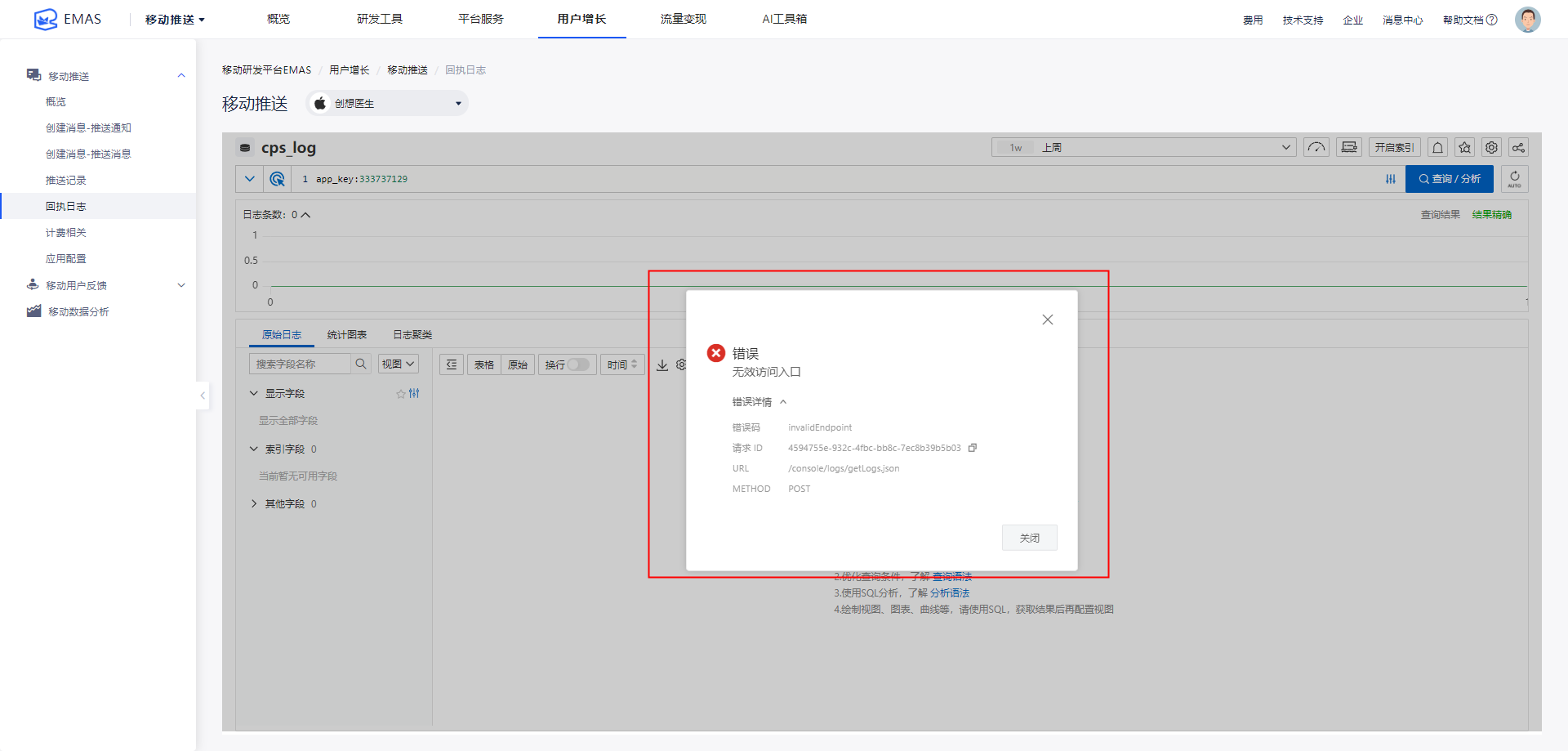1568x751 pixels.
Task: Switch to 研发工具 top tab
Action: 380,19
